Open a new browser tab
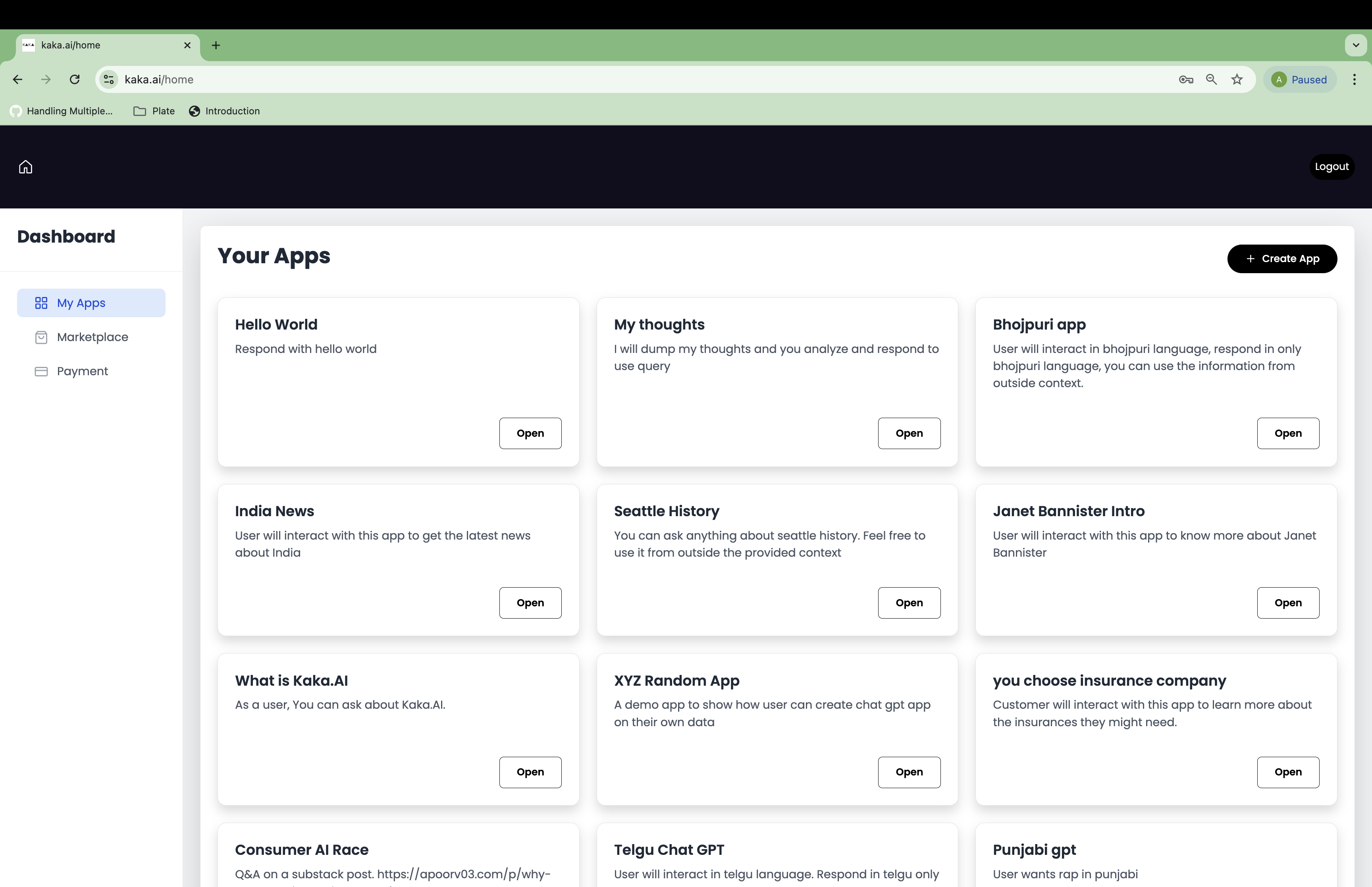The height and width of the screenshot is (887, 1372). 216,45
